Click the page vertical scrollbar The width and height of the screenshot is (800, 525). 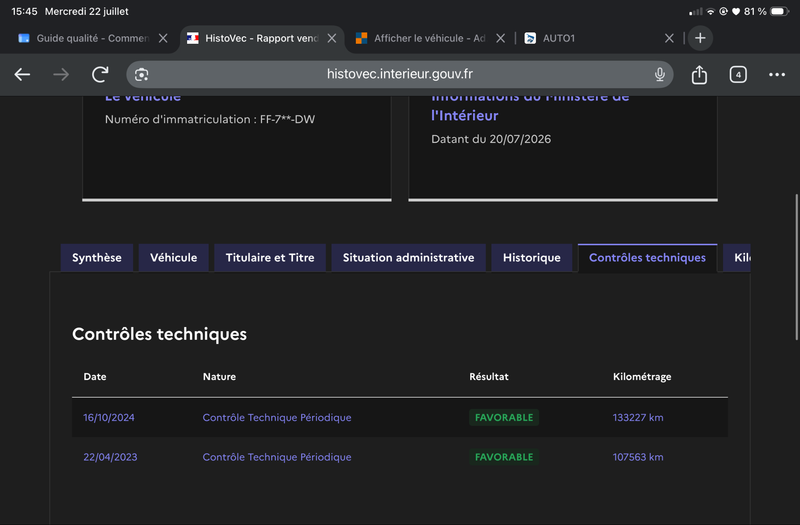click(796, 267)
